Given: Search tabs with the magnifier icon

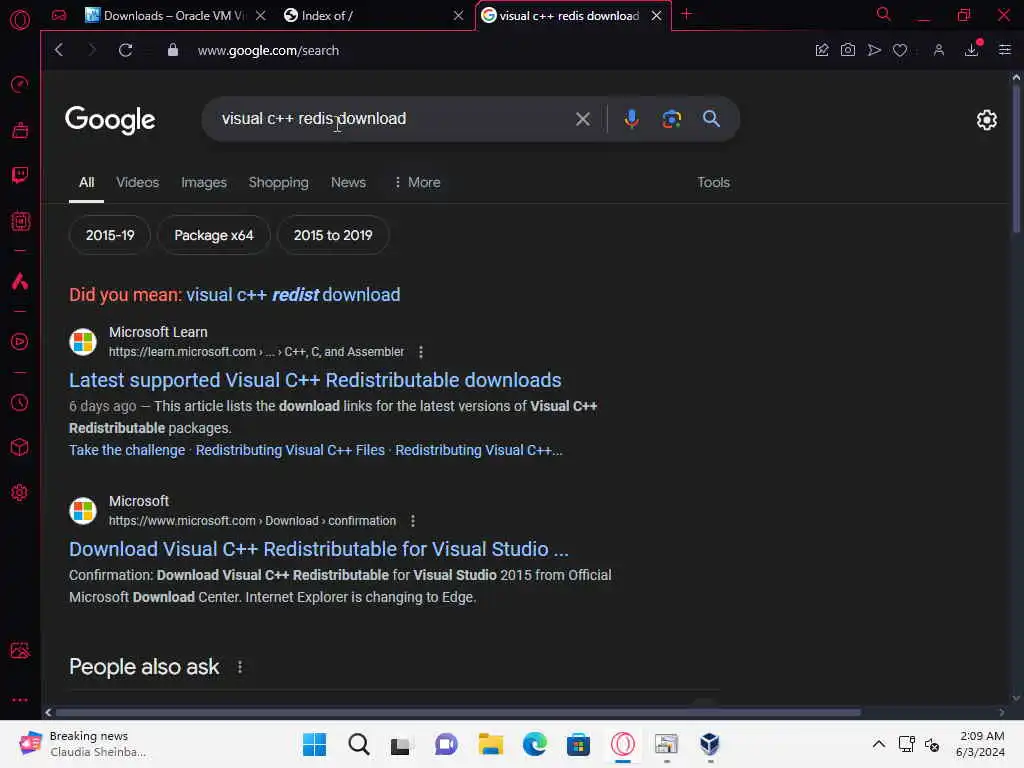Looking at the screenshot, I should tap(883, 14).
